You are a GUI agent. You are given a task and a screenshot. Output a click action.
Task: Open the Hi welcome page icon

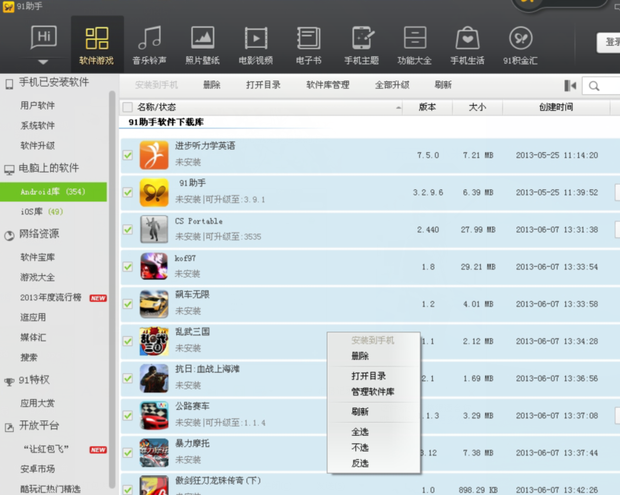tap(44, 38)
